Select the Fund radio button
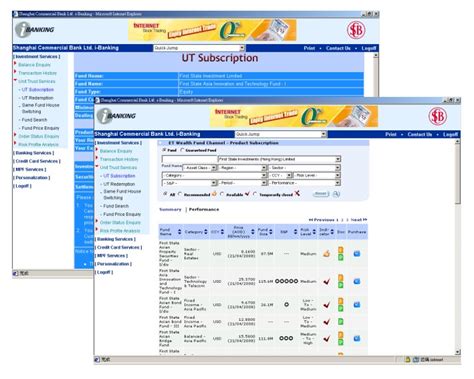 point(164,150)
